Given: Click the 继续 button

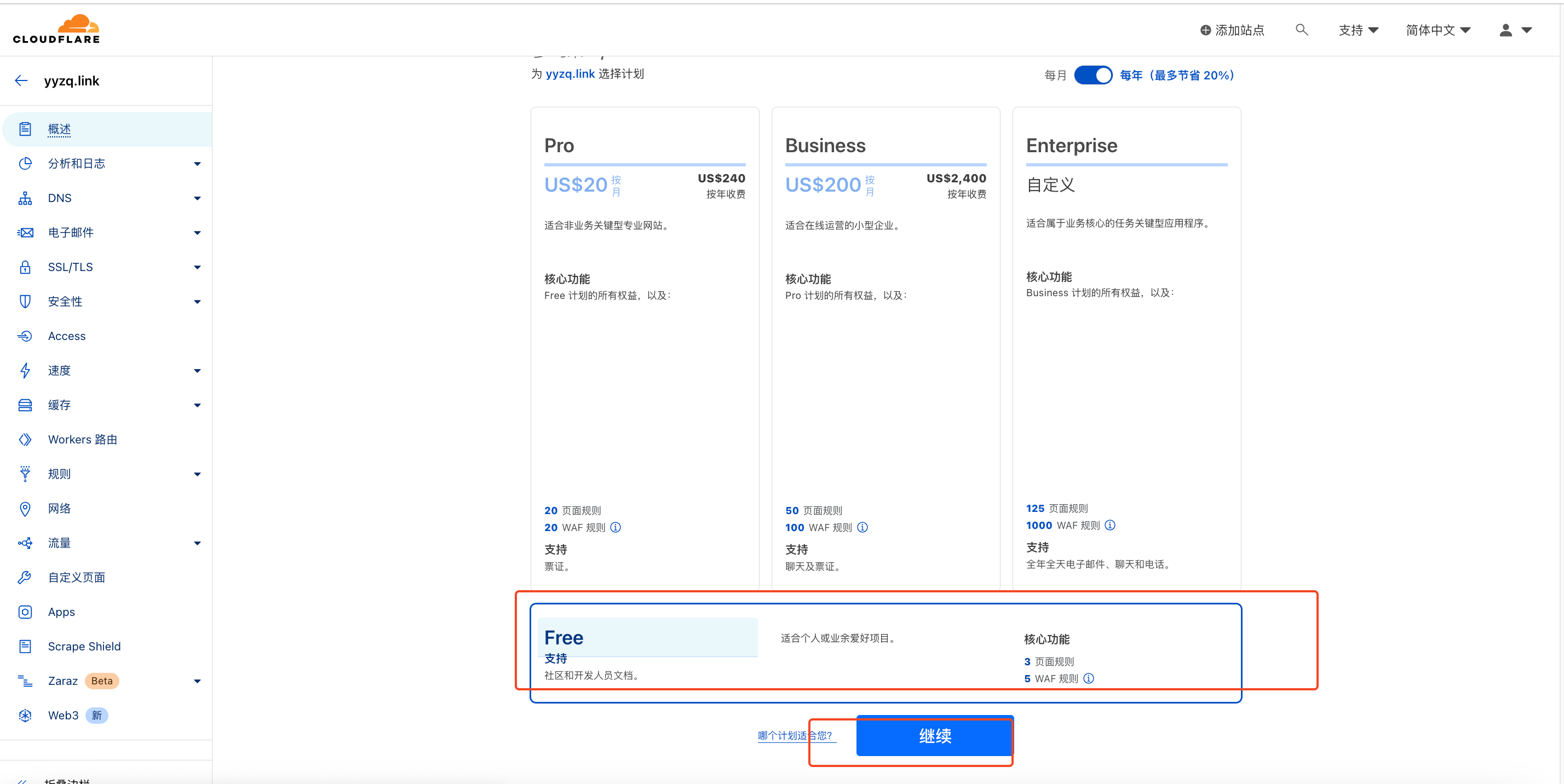Looking at the screenshot, I should 935,736.
